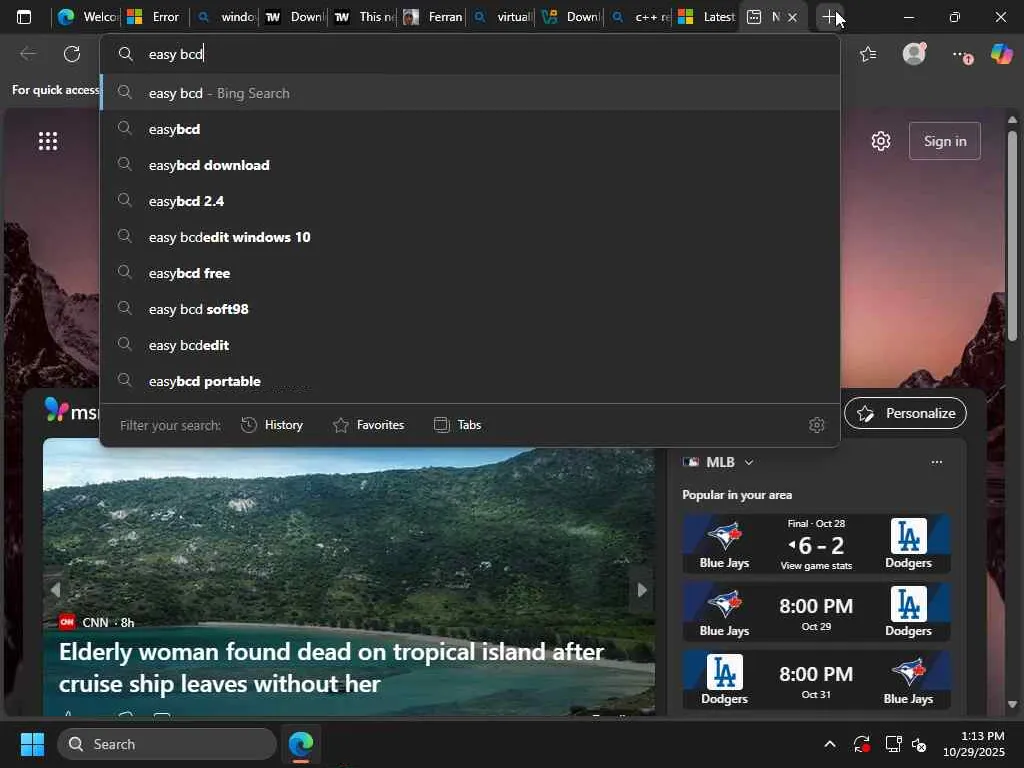1024x768 pixels.
Task: Open the muted volume tray icon
Action: point(919,744)
